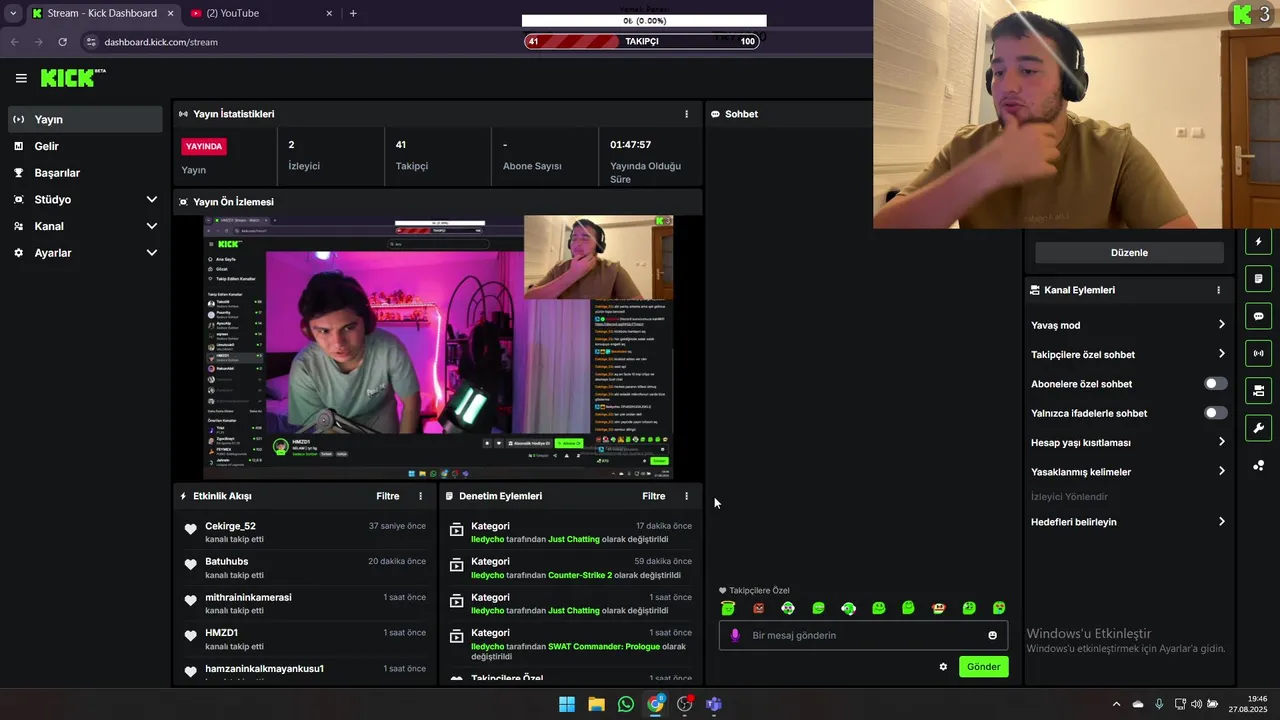Click the purple microphone icon in the message box

coord(736,635)
